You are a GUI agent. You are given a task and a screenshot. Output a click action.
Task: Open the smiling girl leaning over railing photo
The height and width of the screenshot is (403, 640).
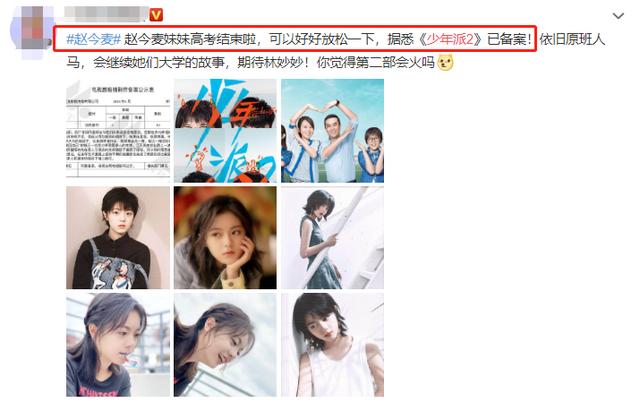point(225,345)
